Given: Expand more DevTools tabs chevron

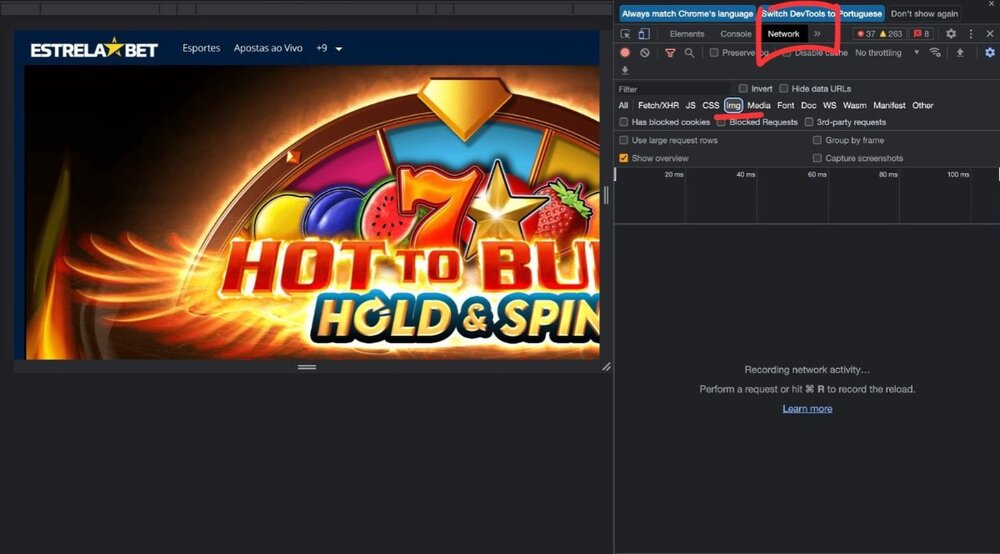Looking at the screenshot, I should click(x=817, y=34).
